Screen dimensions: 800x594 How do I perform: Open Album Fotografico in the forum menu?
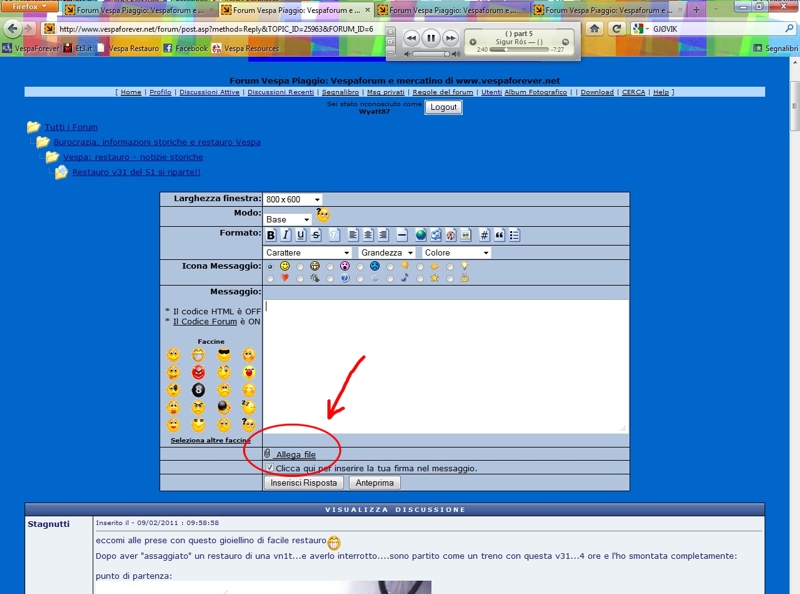pos(536,92)
